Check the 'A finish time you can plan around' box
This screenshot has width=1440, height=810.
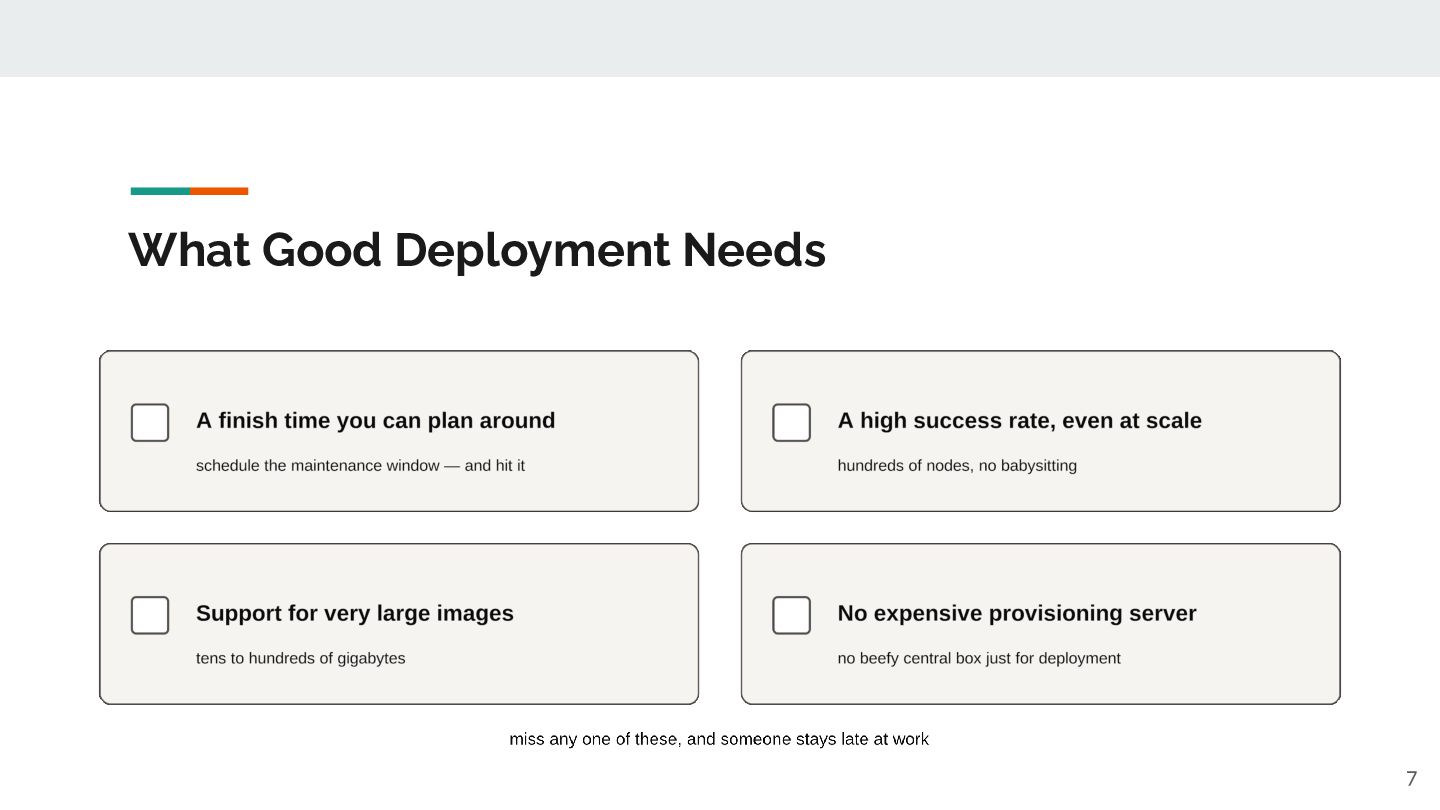point(150,422)
